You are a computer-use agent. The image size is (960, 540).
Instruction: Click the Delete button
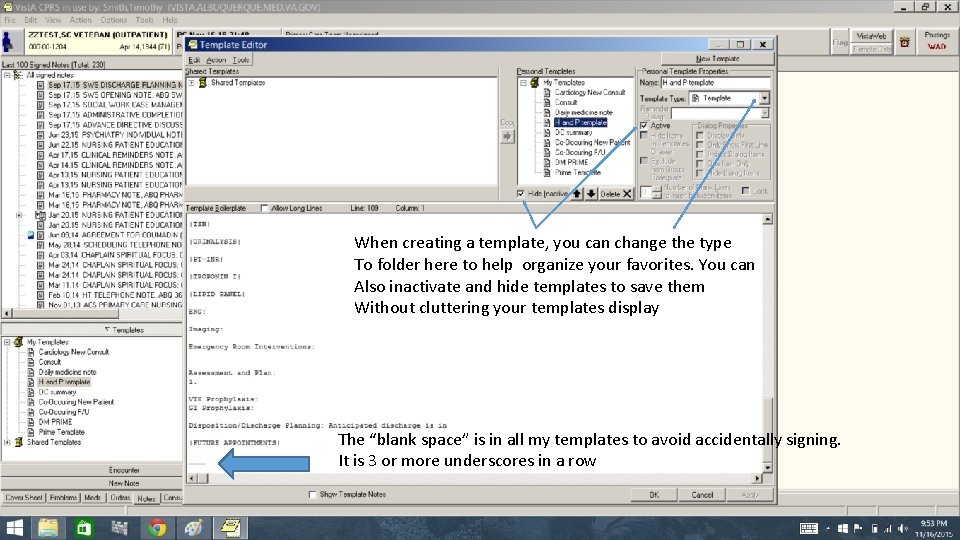tap(616, 193)
